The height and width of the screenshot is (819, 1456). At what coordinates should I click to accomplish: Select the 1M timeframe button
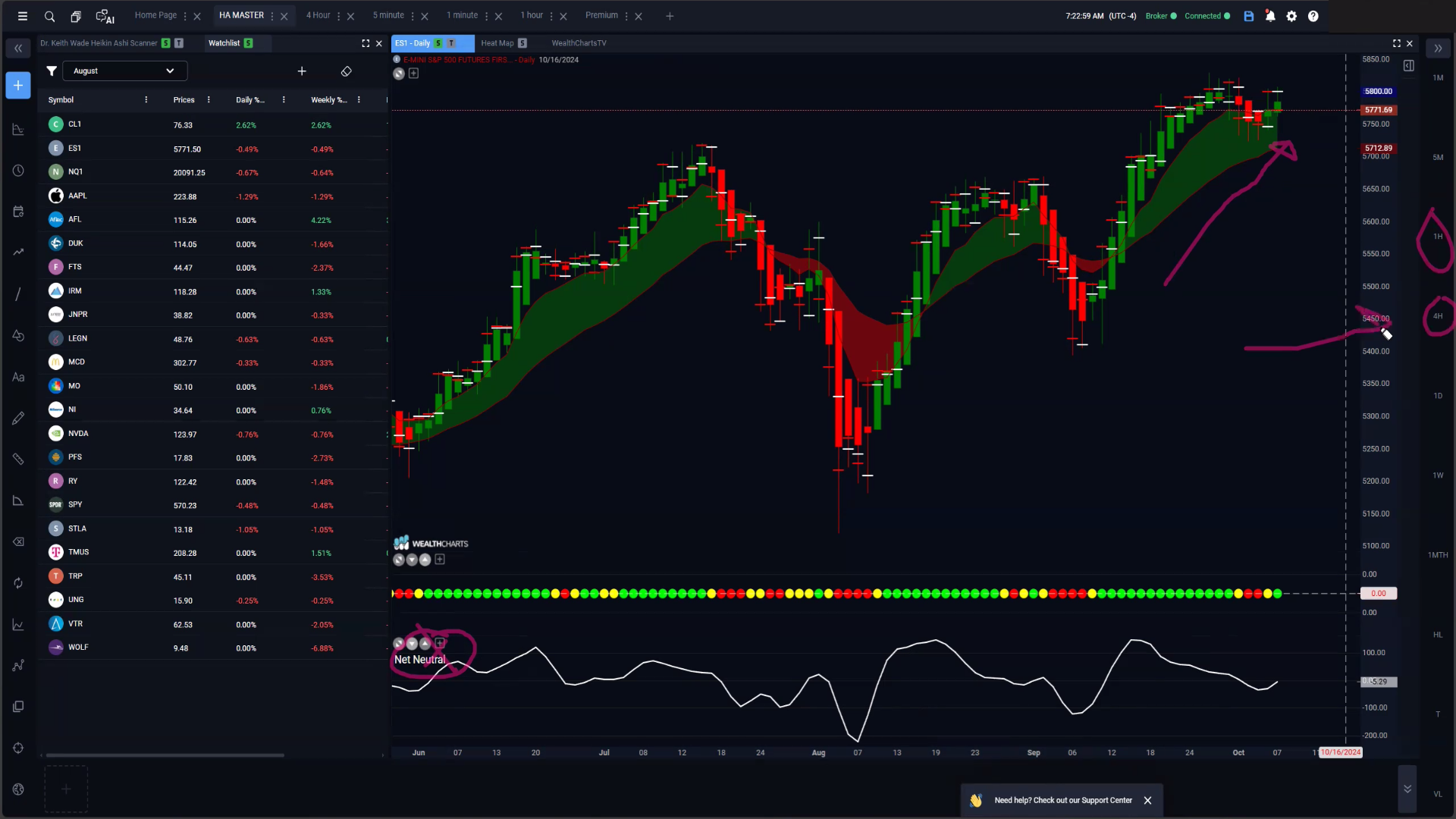pyautogui.click(x=1438, y=77)
